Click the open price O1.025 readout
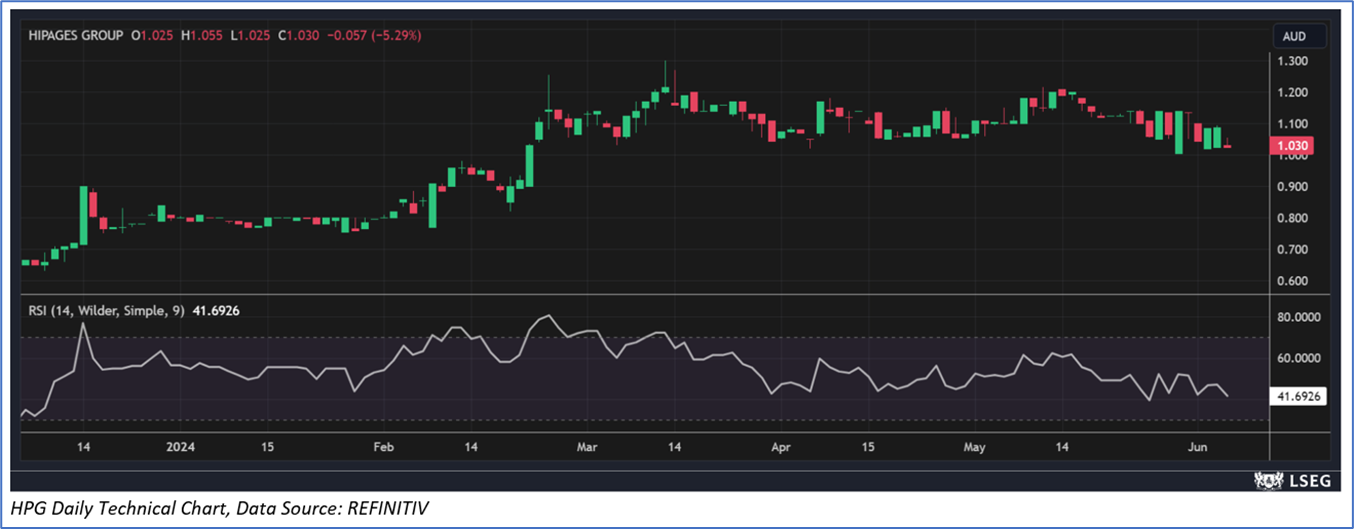 tap(150, 35)
